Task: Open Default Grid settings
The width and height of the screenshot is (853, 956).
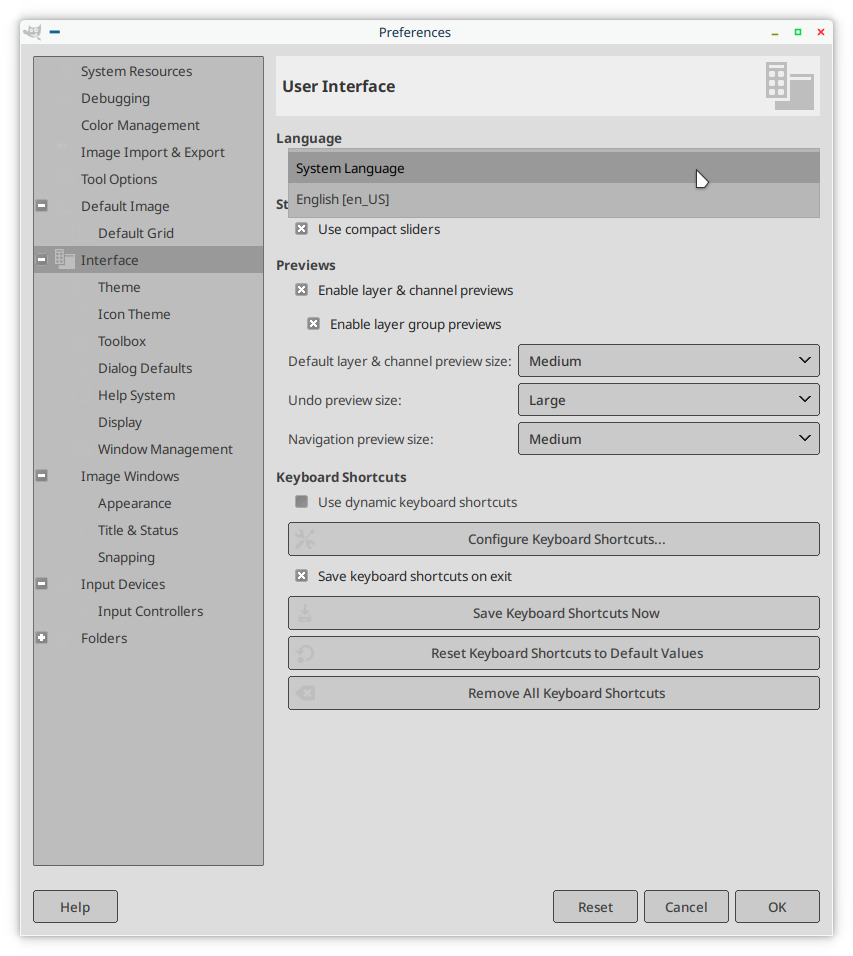Action: pos(136,233)
